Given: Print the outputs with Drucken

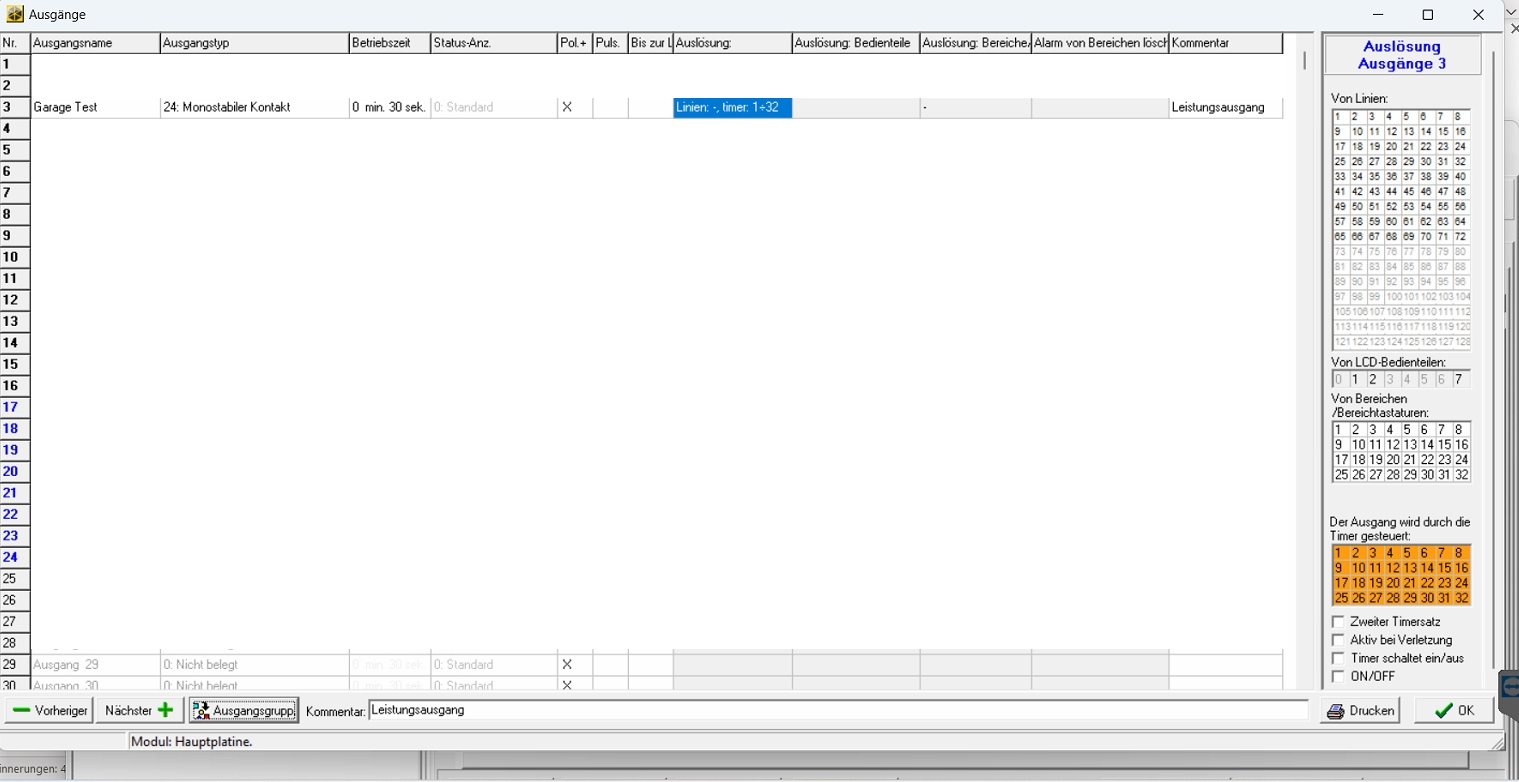Looking at the screenshot, I should [x=1360, y=711].
